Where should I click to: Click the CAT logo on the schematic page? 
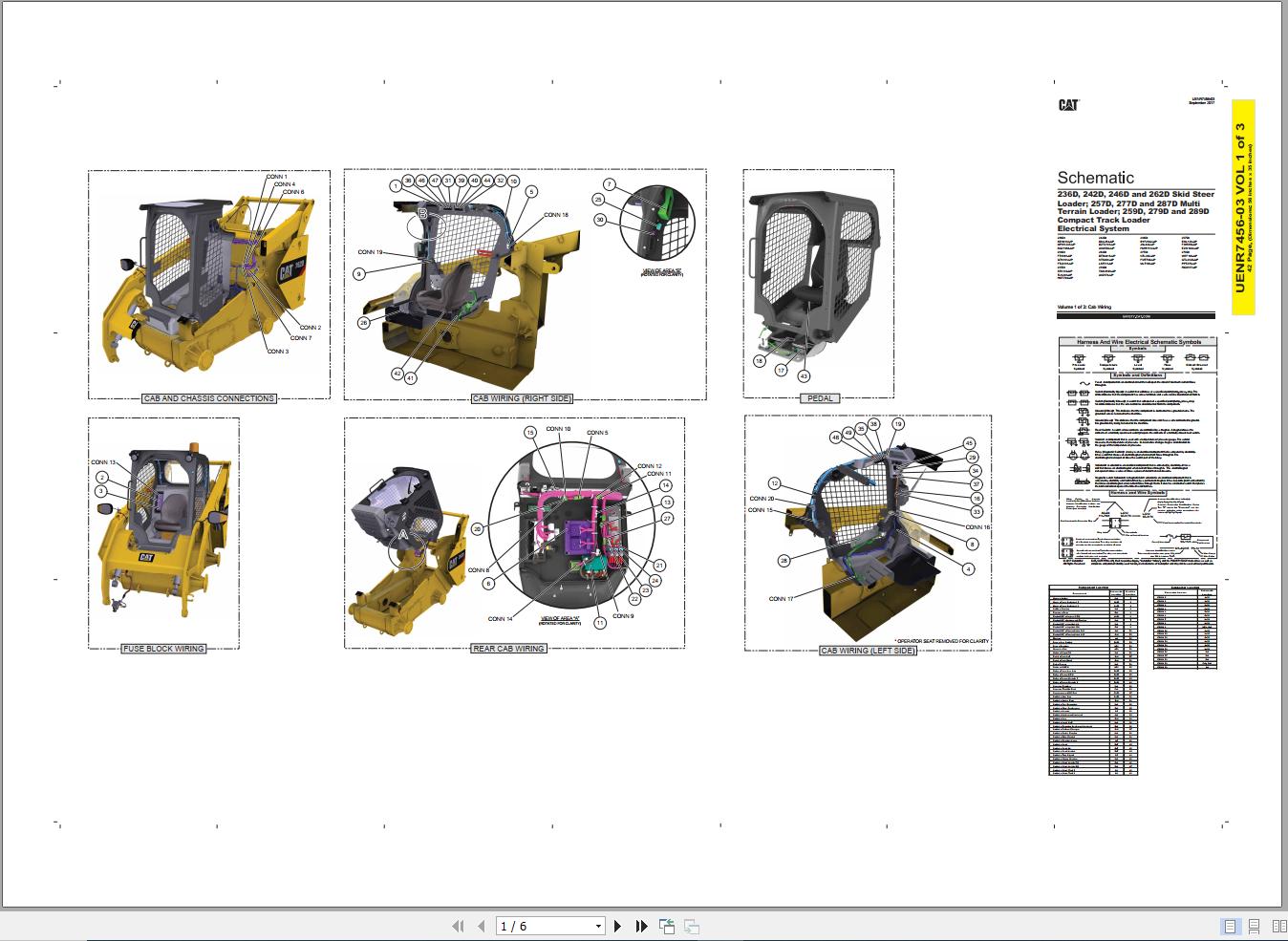tap(1069, 105)
